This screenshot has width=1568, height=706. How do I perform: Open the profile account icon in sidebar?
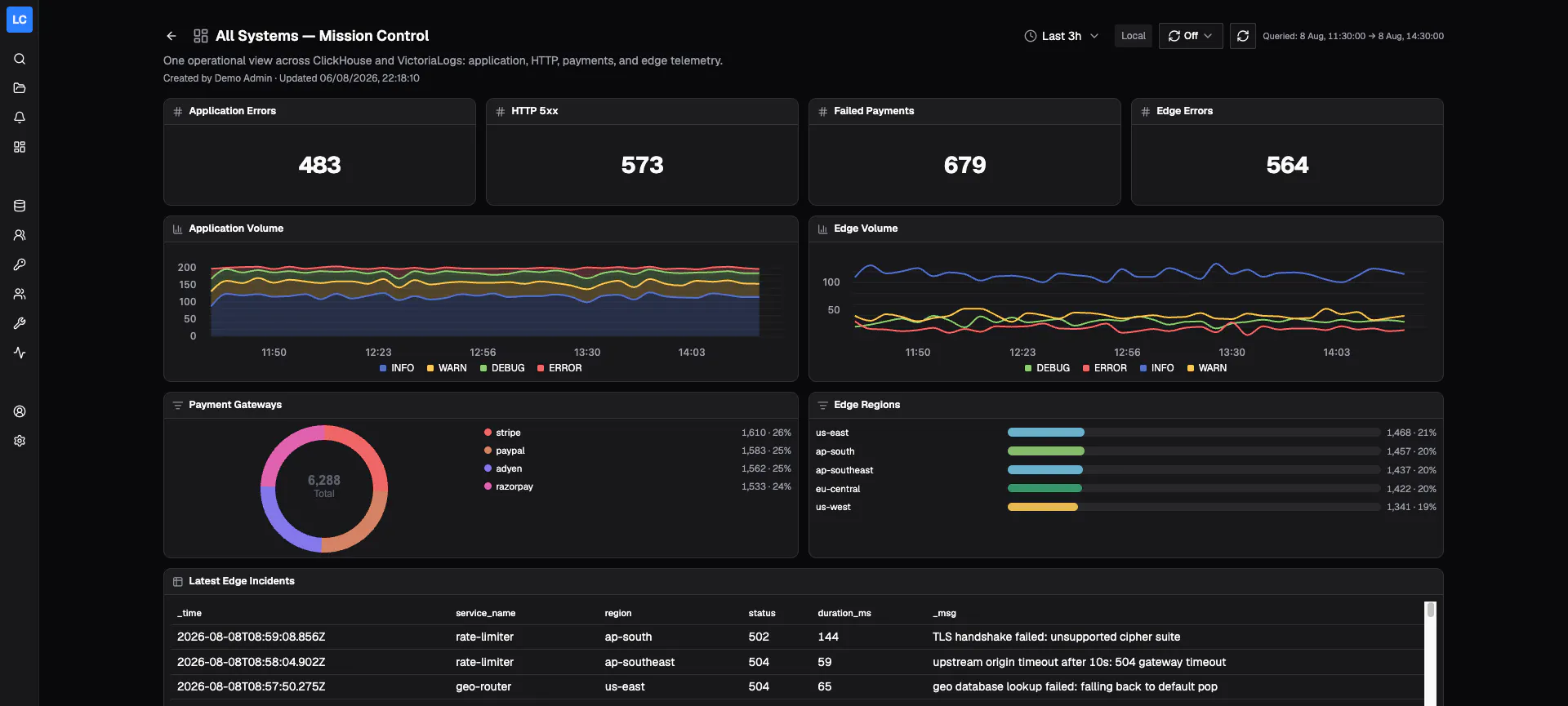20,411
